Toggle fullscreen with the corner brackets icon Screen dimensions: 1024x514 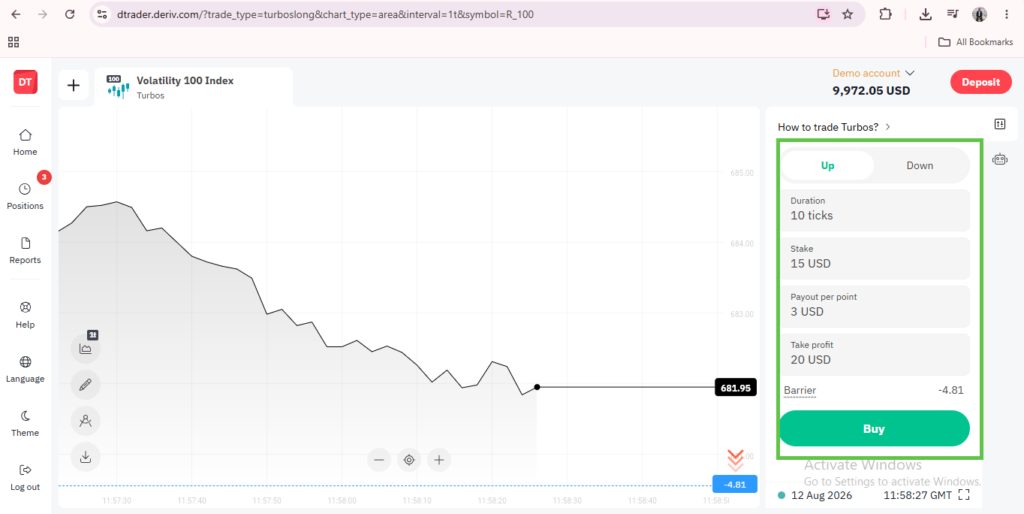pos(964,495)
